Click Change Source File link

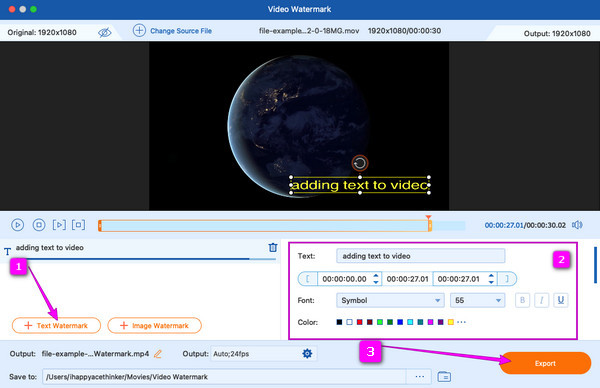pos(181,31)
